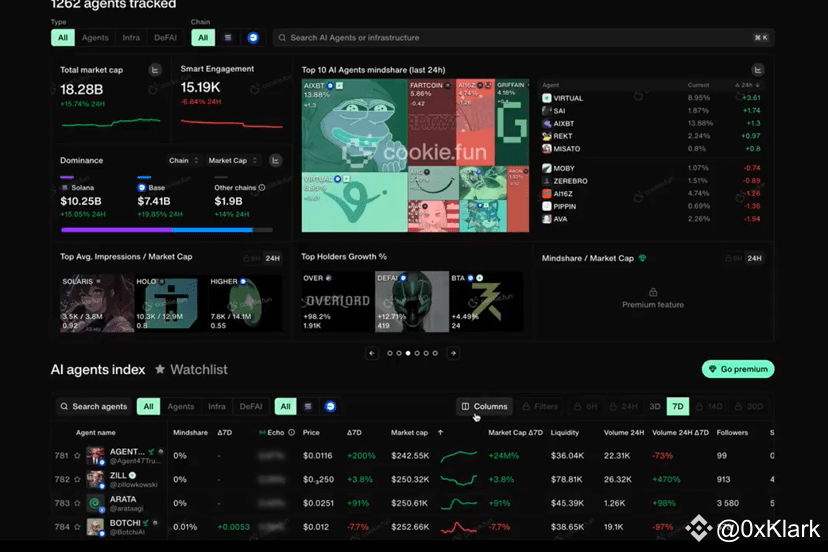Open the Dominance chart icon
Image resolution: width=828 pixels, height=552 pixels.
coord(275,161)
